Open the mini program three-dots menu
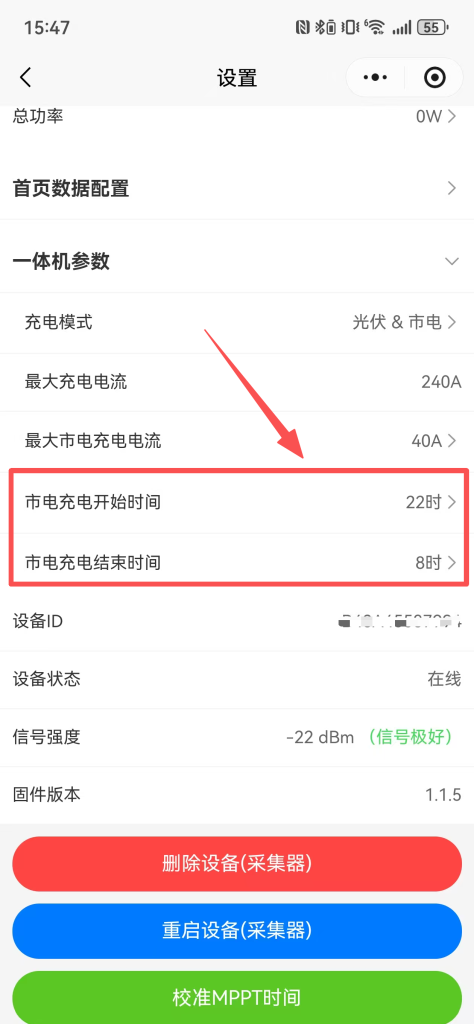This screenshot has height=1024, width=474. pos(375,78)
